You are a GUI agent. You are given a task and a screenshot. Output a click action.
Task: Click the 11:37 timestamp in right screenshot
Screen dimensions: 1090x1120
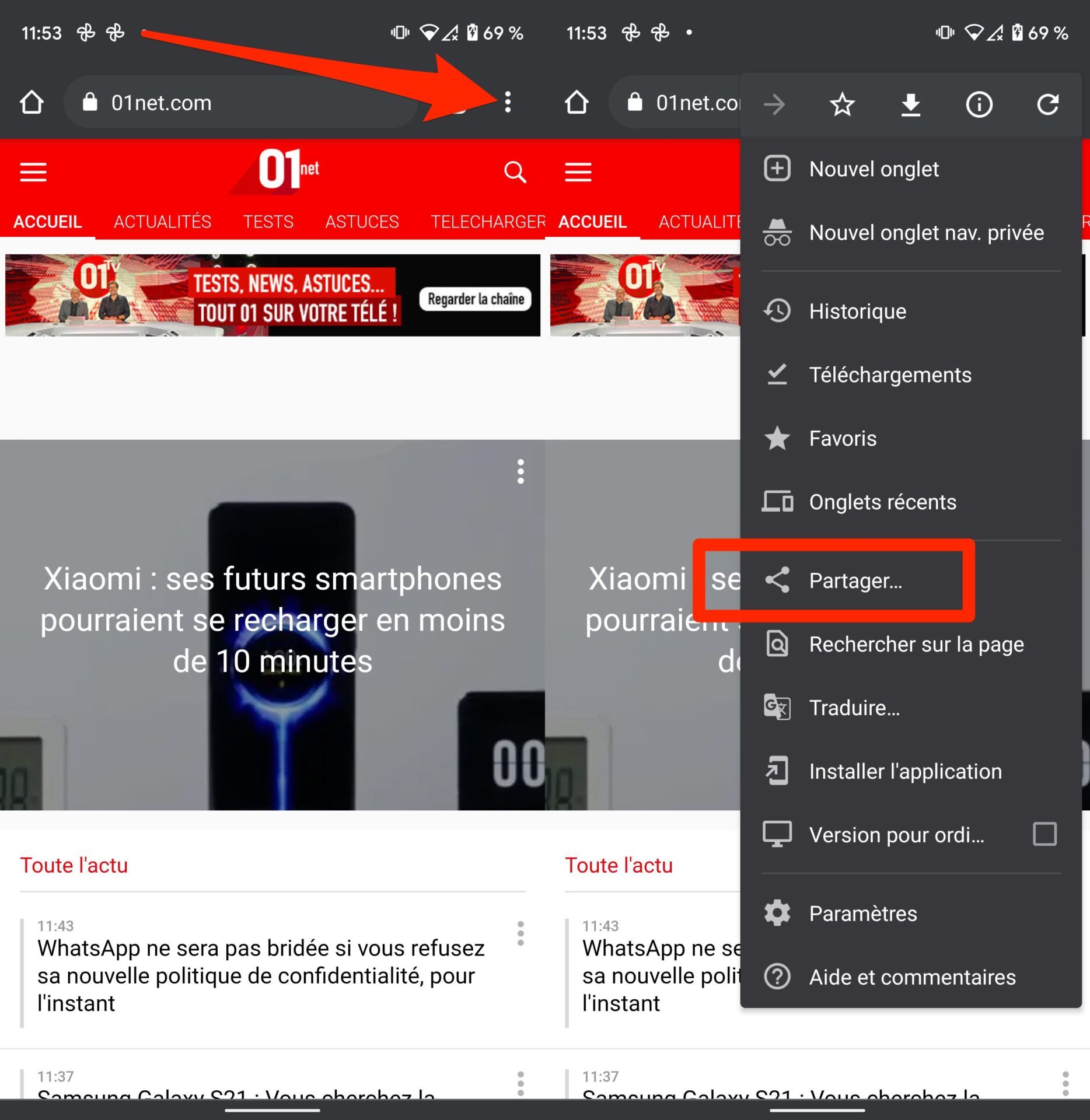tap(600, 1076)
